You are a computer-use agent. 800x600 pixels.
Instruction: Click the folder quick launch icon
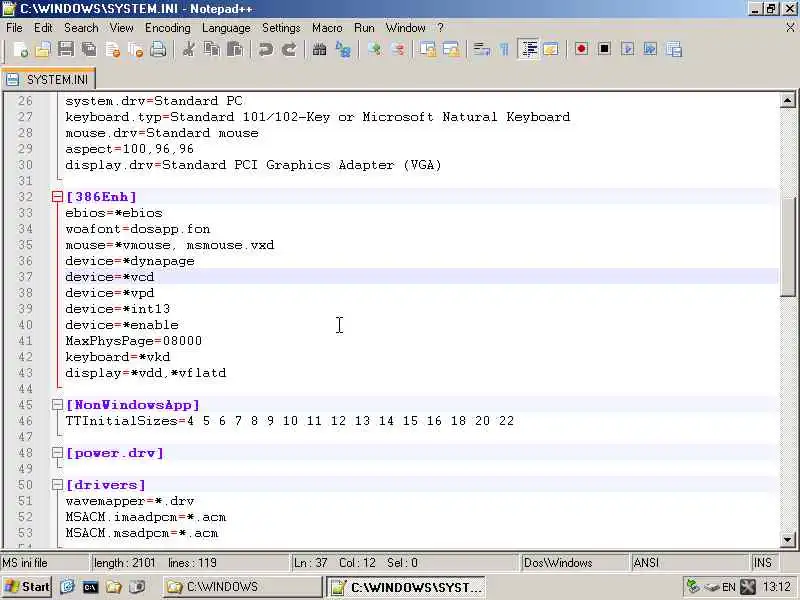pos(113,587)
